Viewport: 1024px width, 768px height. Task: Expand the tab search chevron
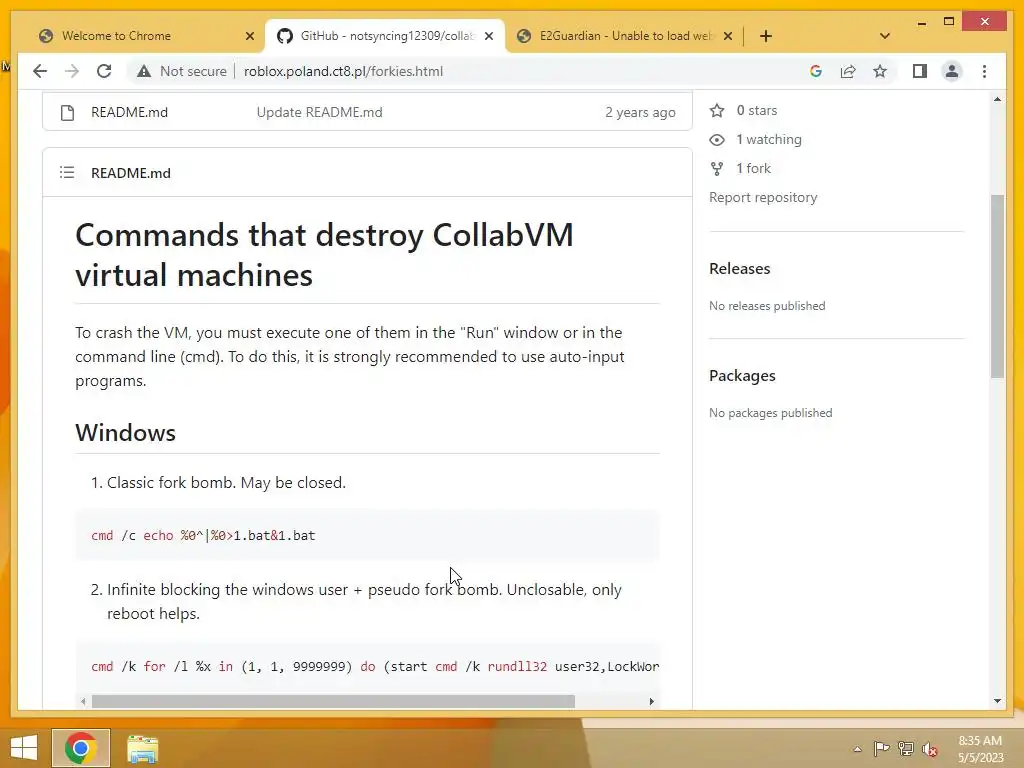[x=885, y=36]
